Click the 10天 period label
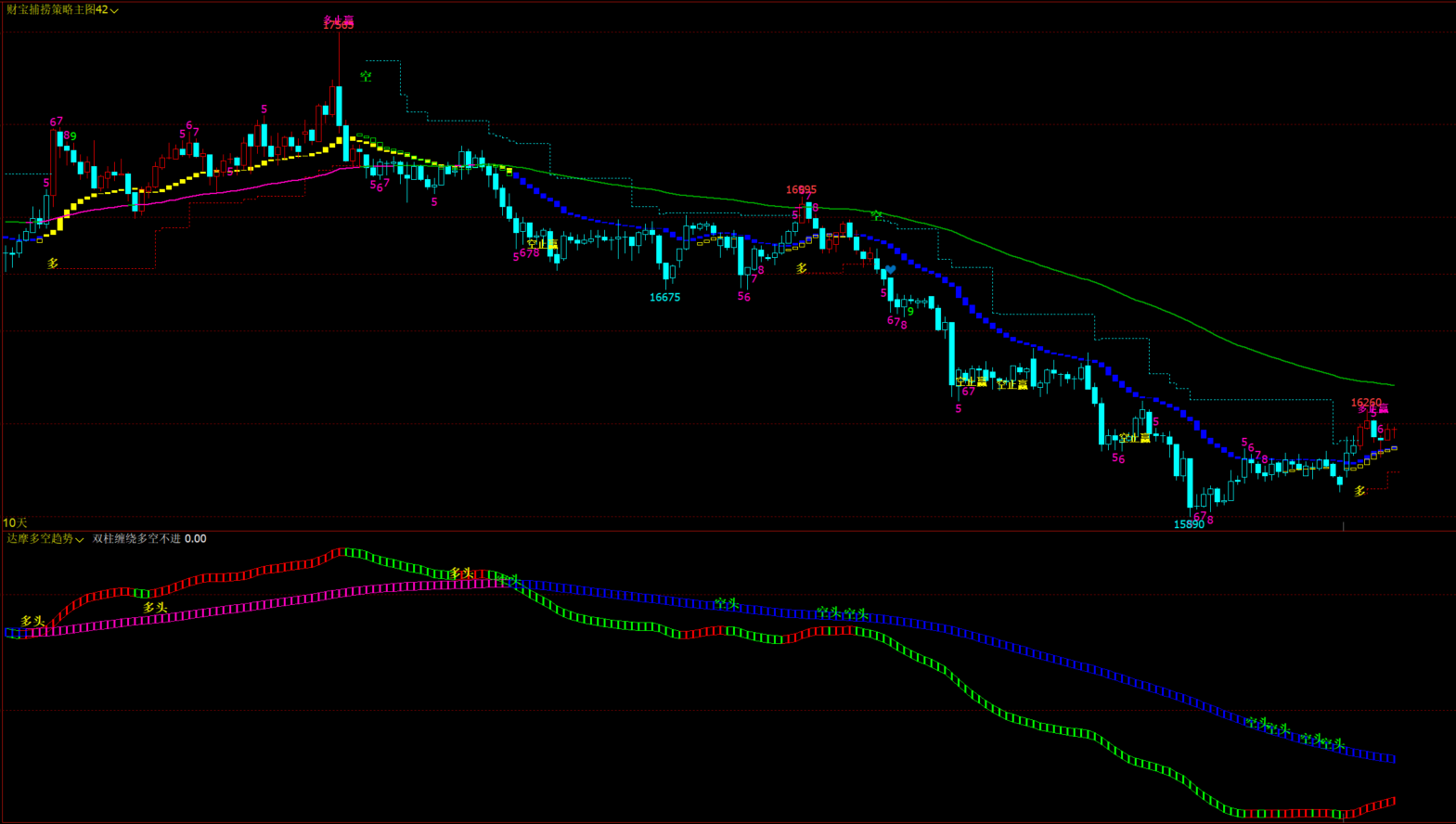Screen dimensions: 1456x824 [15, 523]
